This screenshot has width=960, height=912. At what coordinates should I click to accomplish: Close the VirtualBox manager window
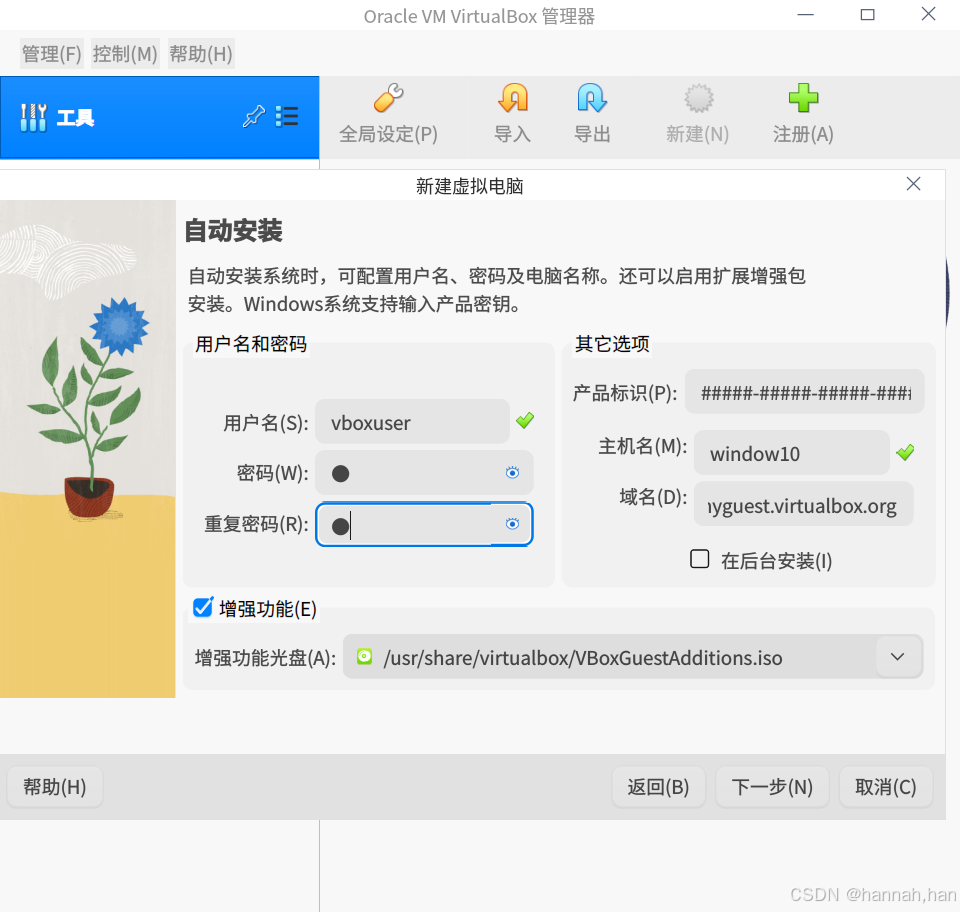click(x=928, y=14)
